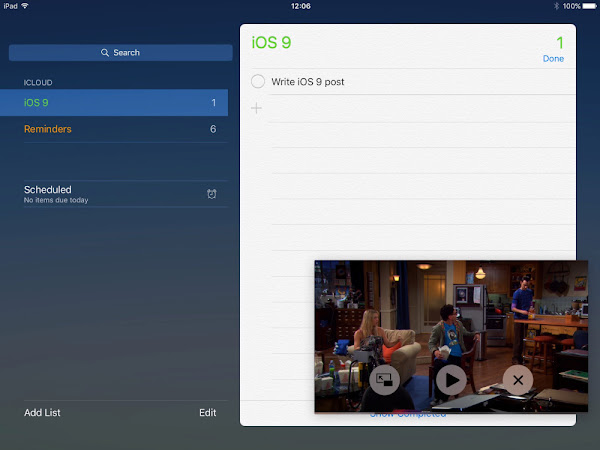
Task: Click the 12:06 clock in status bar
Action: point(301,6)
